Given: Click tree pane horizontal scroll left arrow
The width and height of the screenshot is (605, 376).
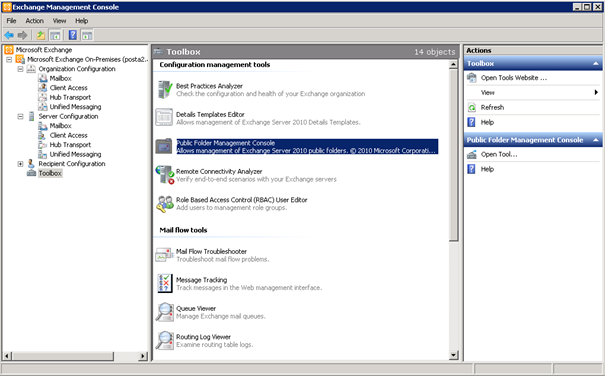Looking at the screenshot, I should pyautogui.click(x=7, y=356).
